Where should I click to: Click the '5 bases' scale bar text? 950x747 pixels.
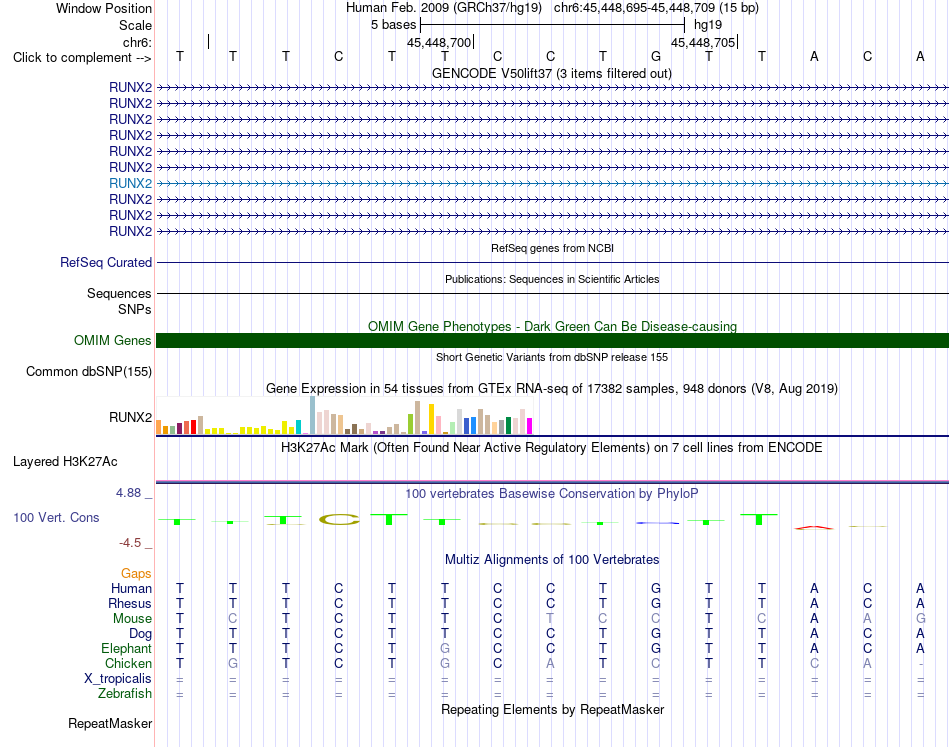394,25
